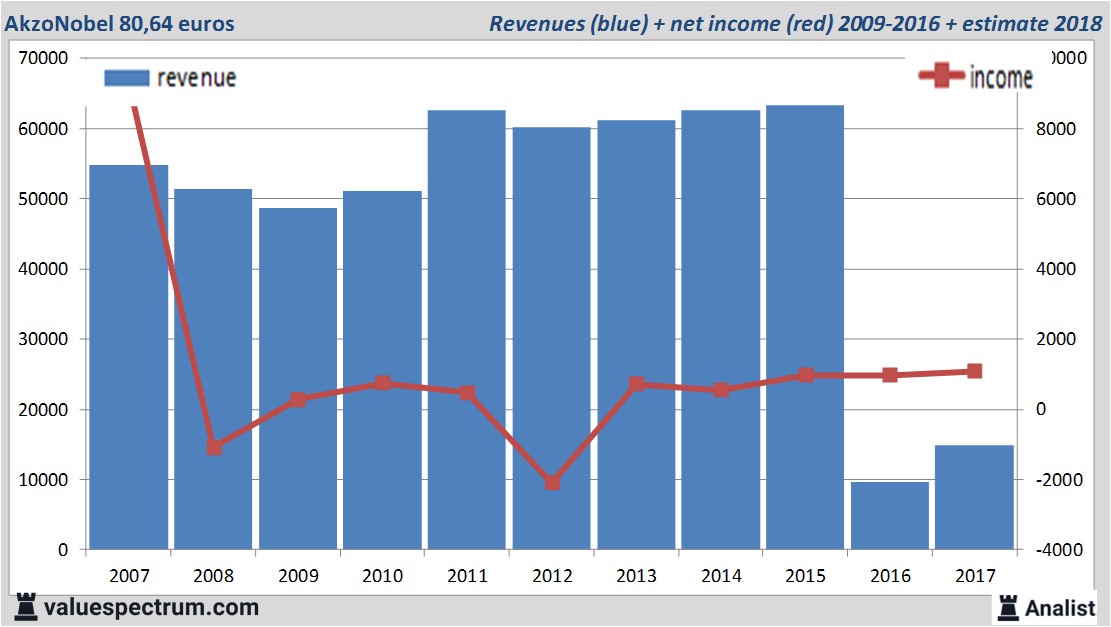1111x627 pixels.
Task: Click the -4000 right axis label
Action: (x=1059, y=550)
